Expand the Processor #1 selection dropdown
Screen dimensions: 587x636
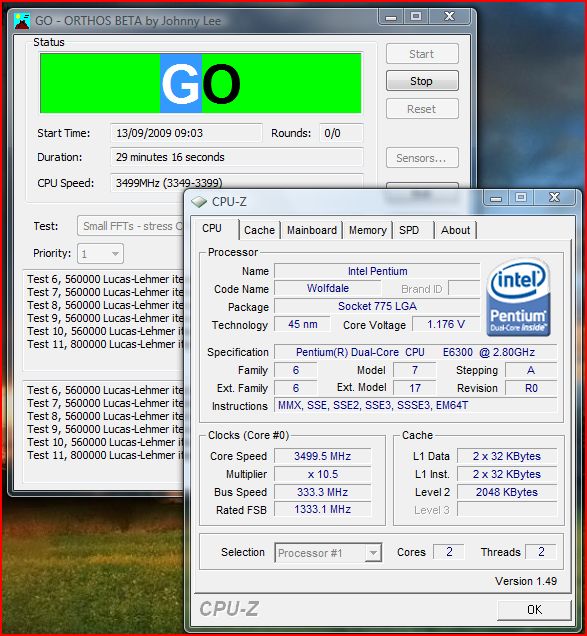[x=328, y=553]
